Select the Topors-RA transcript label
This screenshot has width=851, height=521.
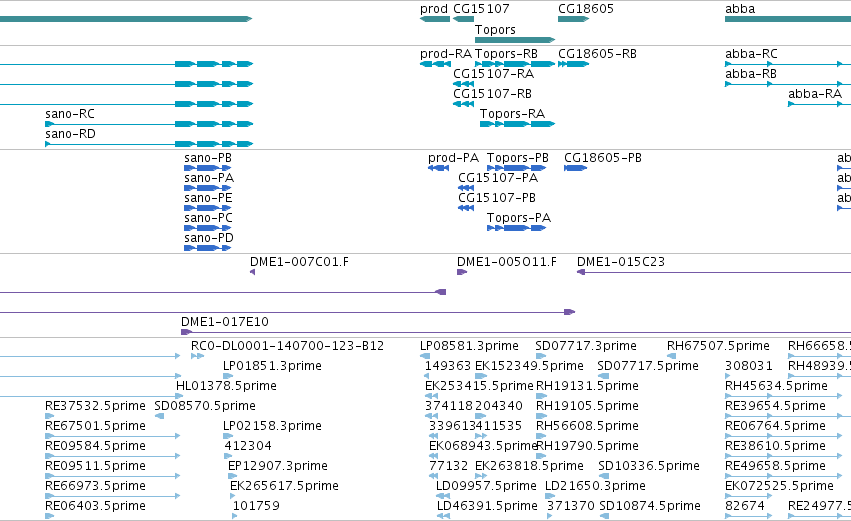point(512,115)
